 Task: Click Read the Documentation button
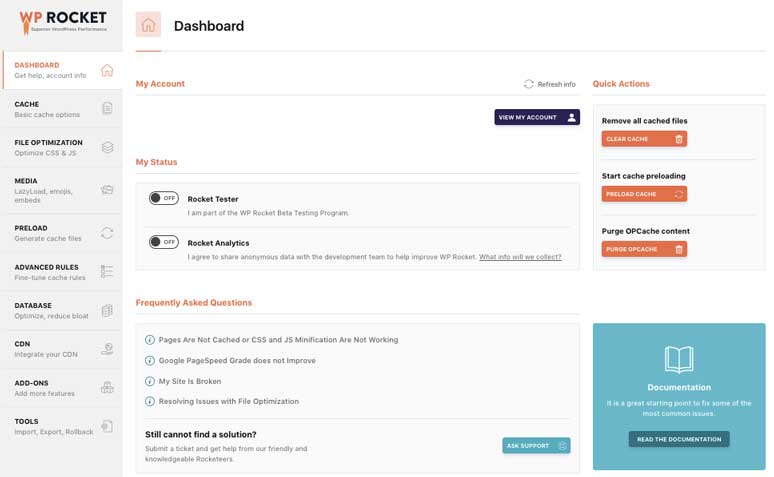679,439
